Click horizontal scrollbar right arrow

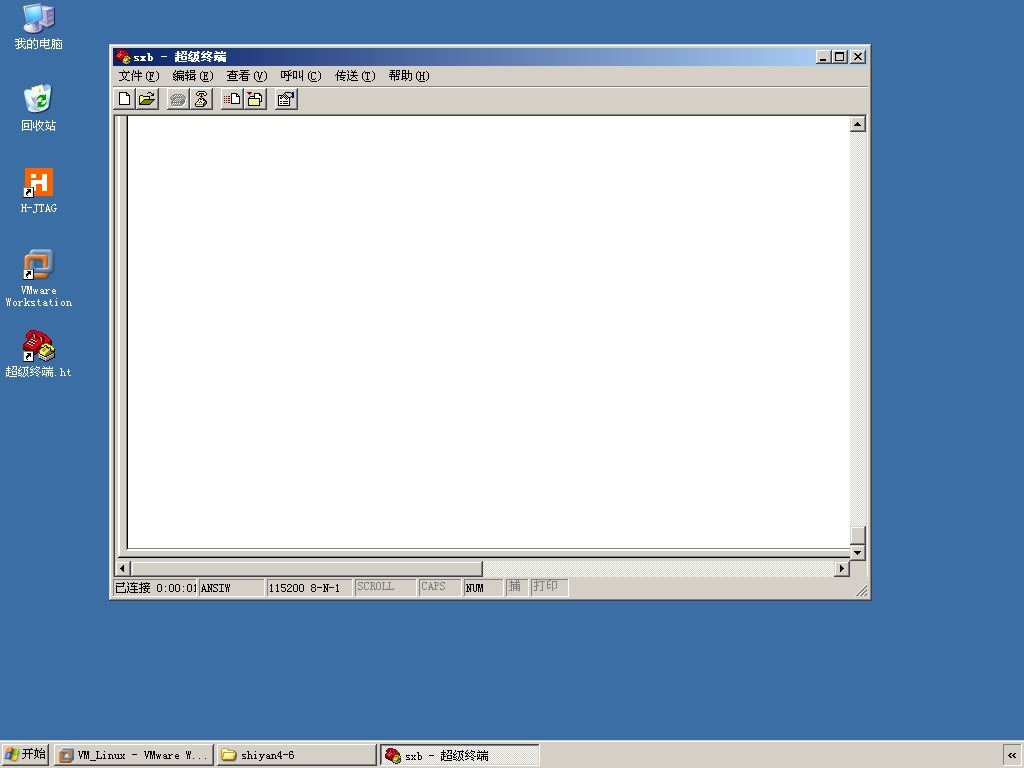coord(842,568)
